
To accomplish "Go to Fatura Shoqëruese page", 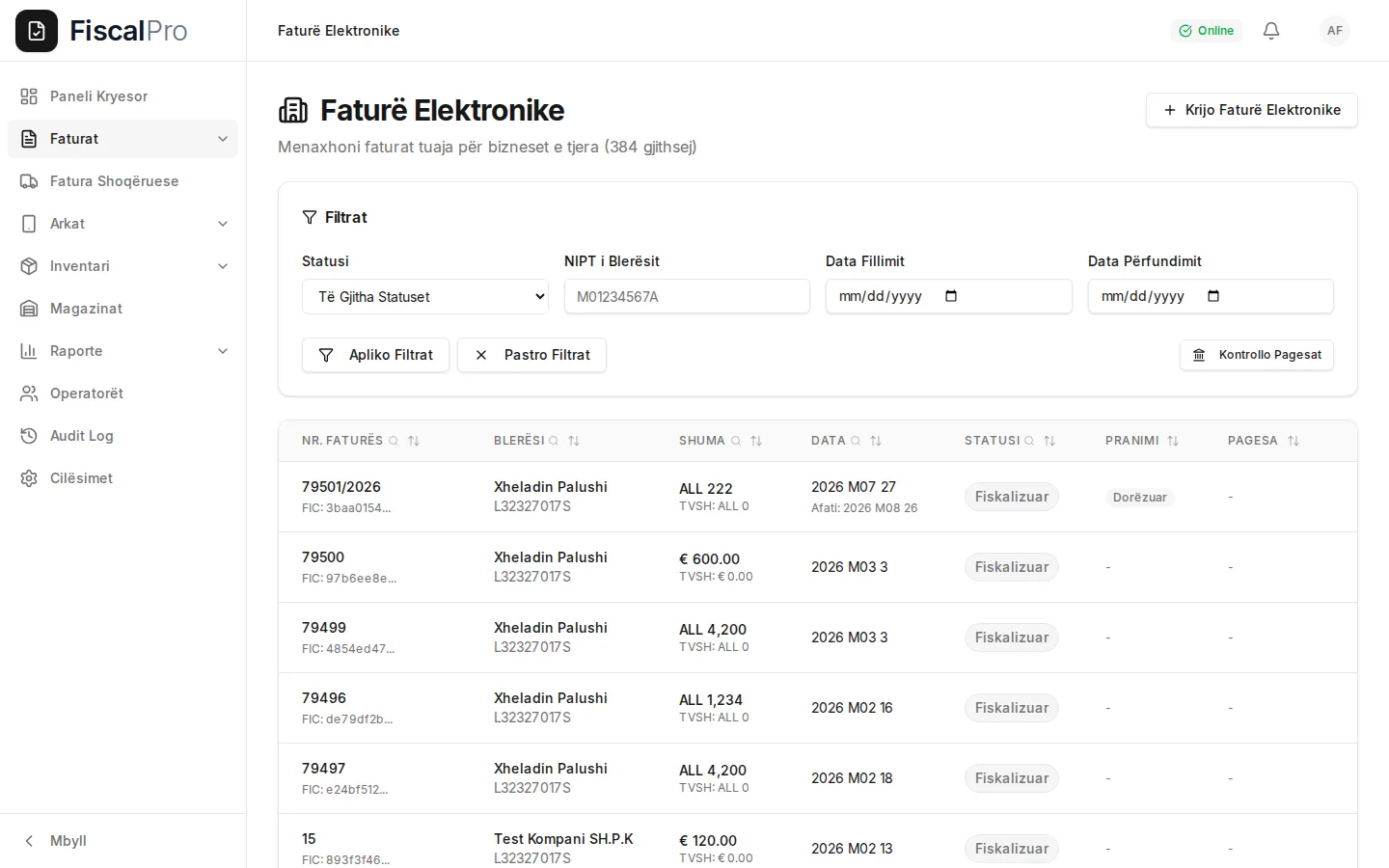I will pyautogui.click(x=123, y=181).
